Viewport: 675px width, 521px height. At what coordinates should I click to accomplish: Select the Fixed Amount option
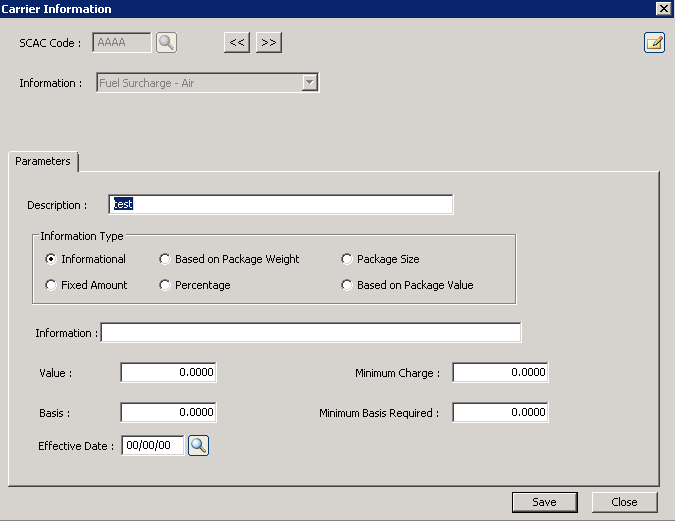(52, 285)
